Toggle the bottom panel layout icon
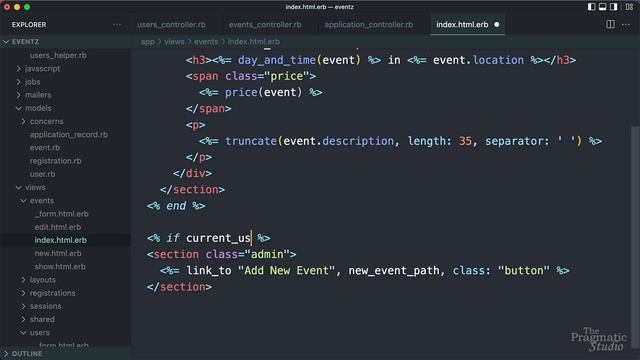The image size is (640, 360). pyautogui.click(x=602, y=7)
